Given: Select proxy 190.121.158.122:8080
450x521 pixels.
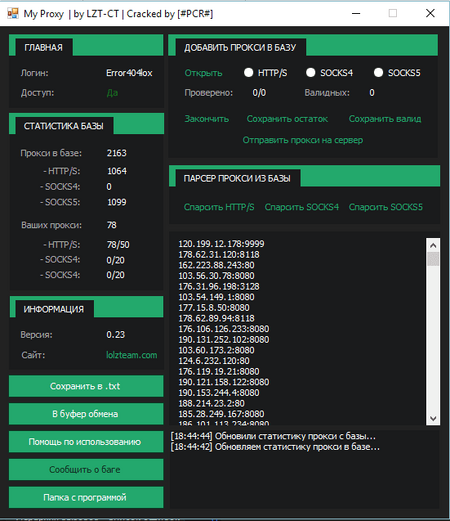Looking at the screenshot, I should point(224,382).
